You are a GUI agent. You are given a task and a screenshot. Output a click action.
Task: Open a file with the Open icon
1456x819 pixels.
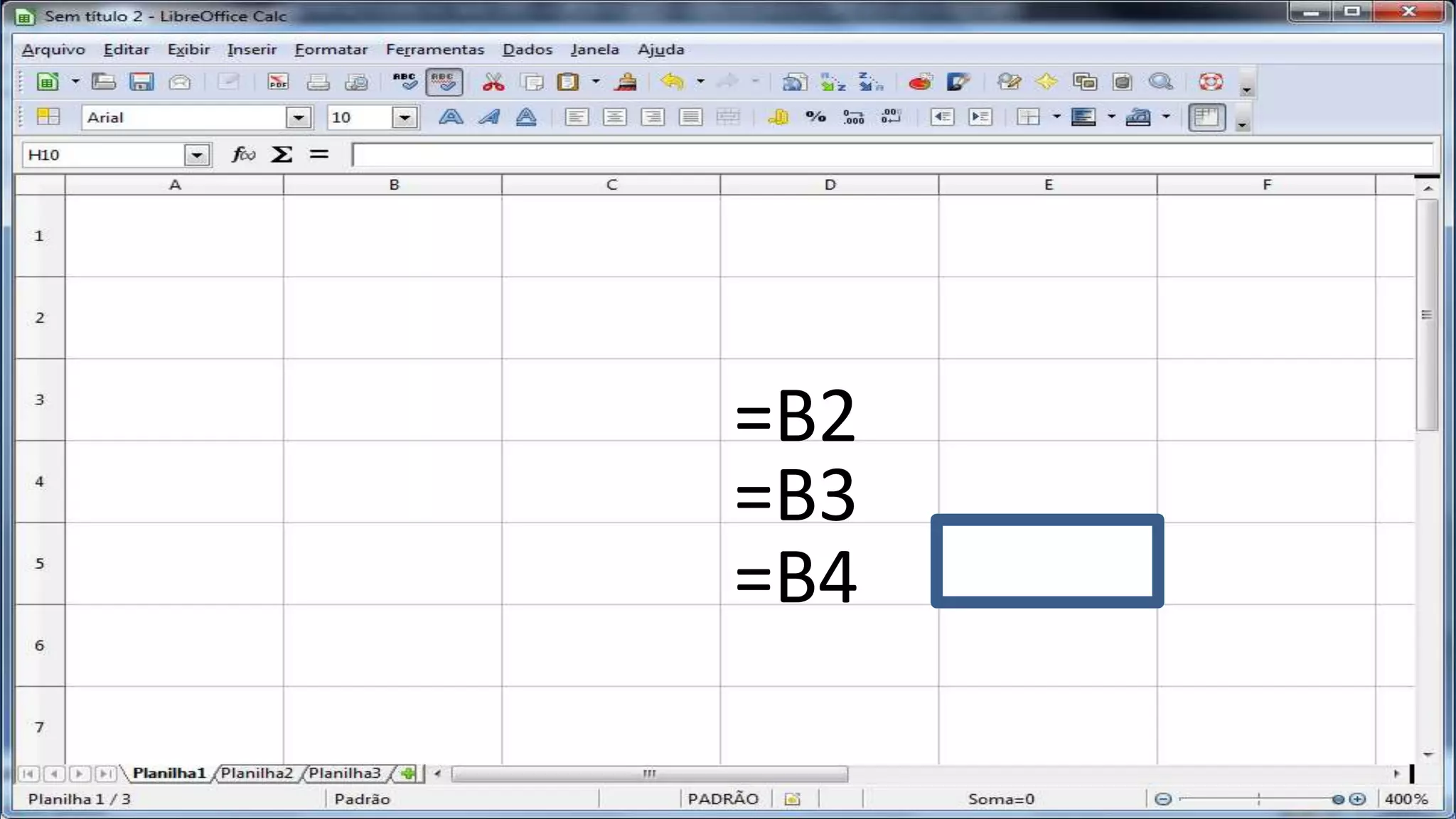[x=104, y=82]
